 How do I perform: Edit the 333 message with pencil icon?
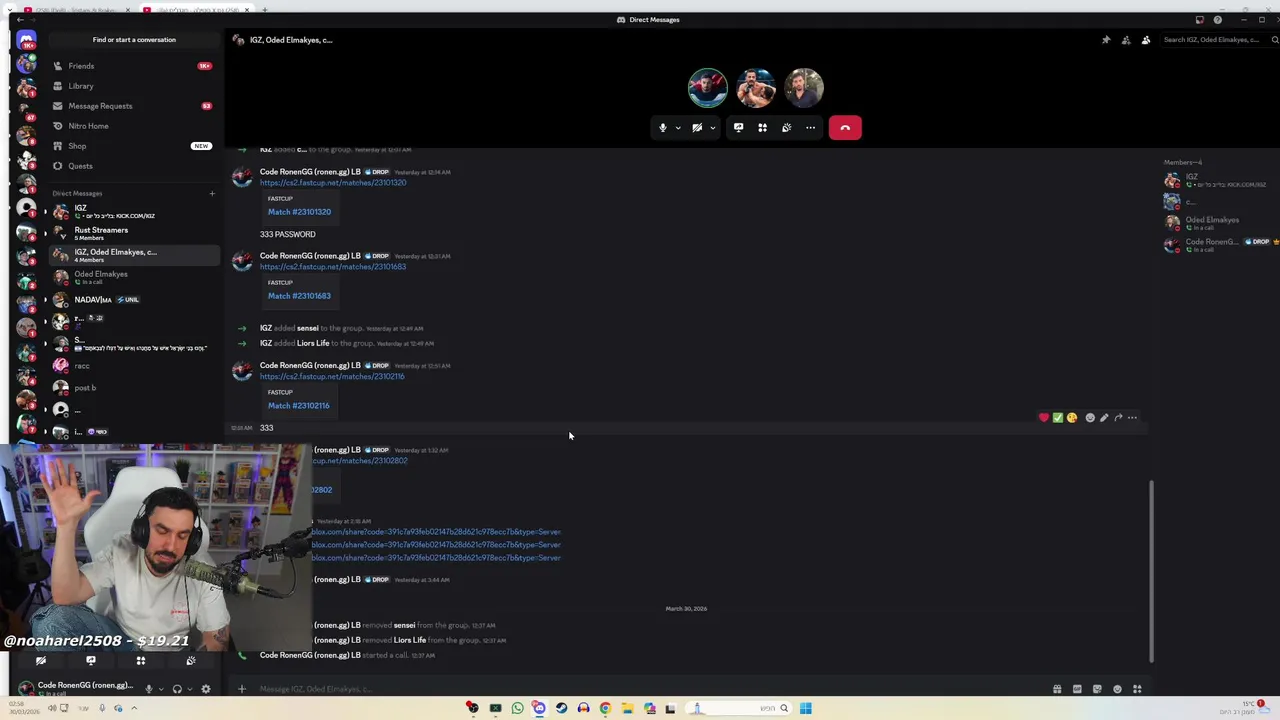point(1104,418)
